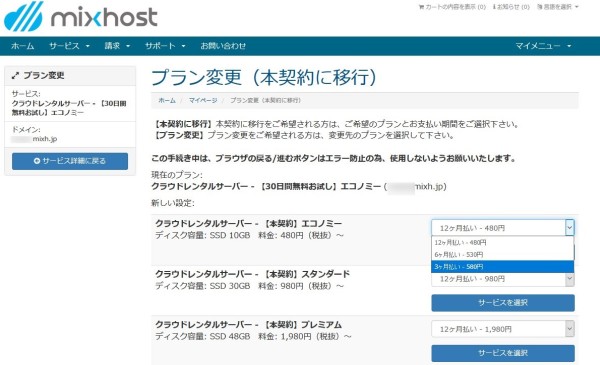Select 12ヶ月払い - 480円 option
This screenshot has width=600, height=365.
[502, 242]
